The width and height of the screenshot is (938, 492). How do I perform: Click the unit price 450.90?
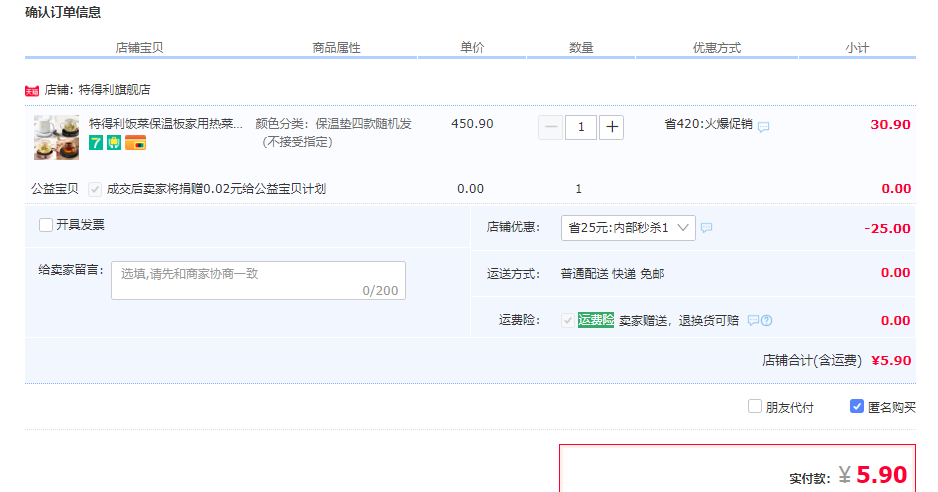pos(472,124)
